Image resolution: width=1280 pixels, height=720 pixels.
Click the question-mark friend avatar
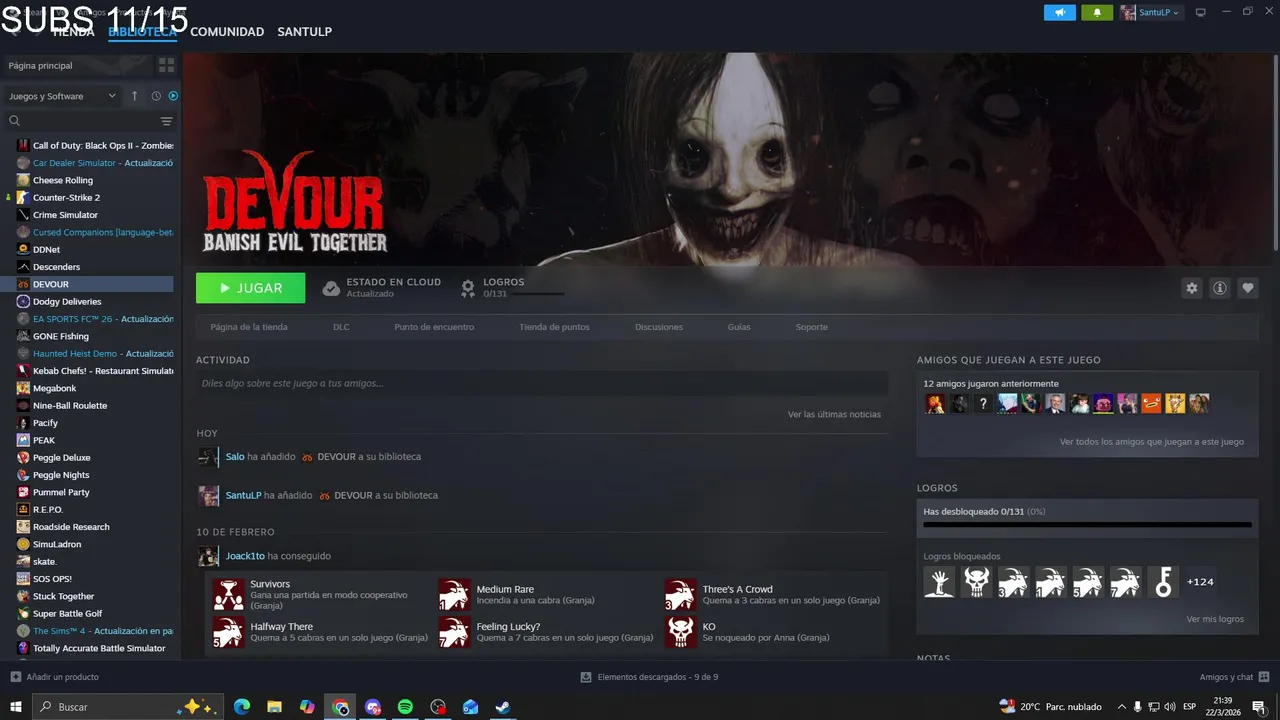pyautogui.click(x=983, y=404)
